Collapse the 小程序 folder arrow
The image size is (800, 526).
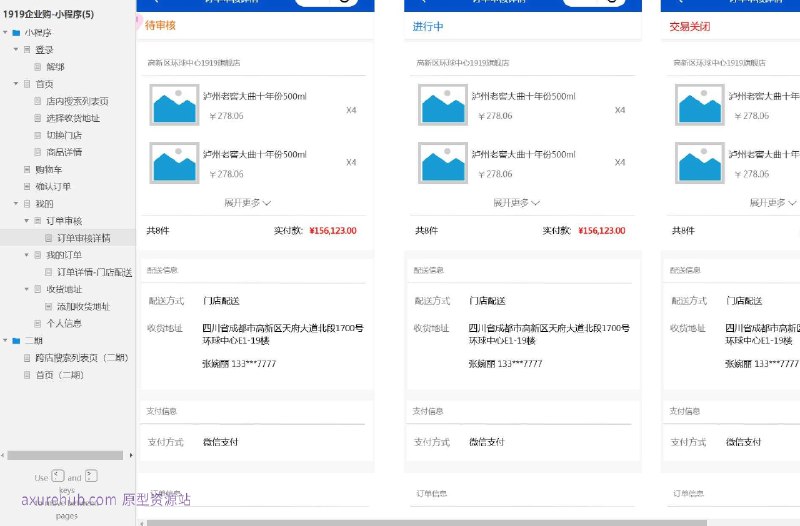pyautogui.click(x=6, y=33)
